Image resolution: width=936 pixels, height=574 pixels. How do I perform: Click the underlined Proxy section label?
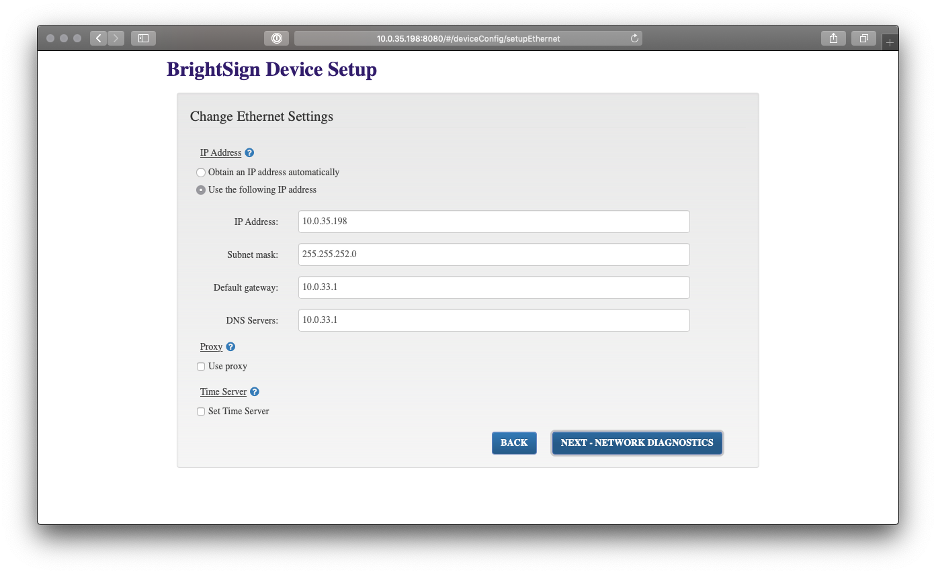pyautogui.click(x=211, y=347)
